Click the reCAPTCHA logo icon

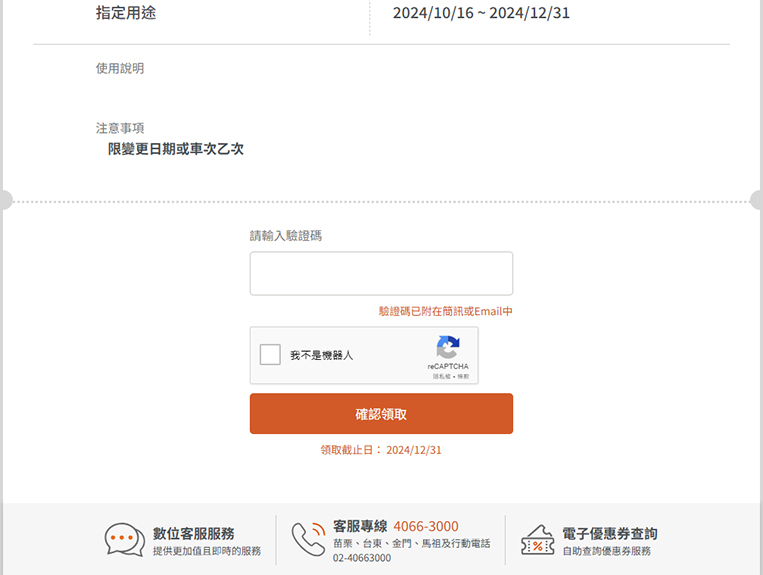click(x=448, y=347)
